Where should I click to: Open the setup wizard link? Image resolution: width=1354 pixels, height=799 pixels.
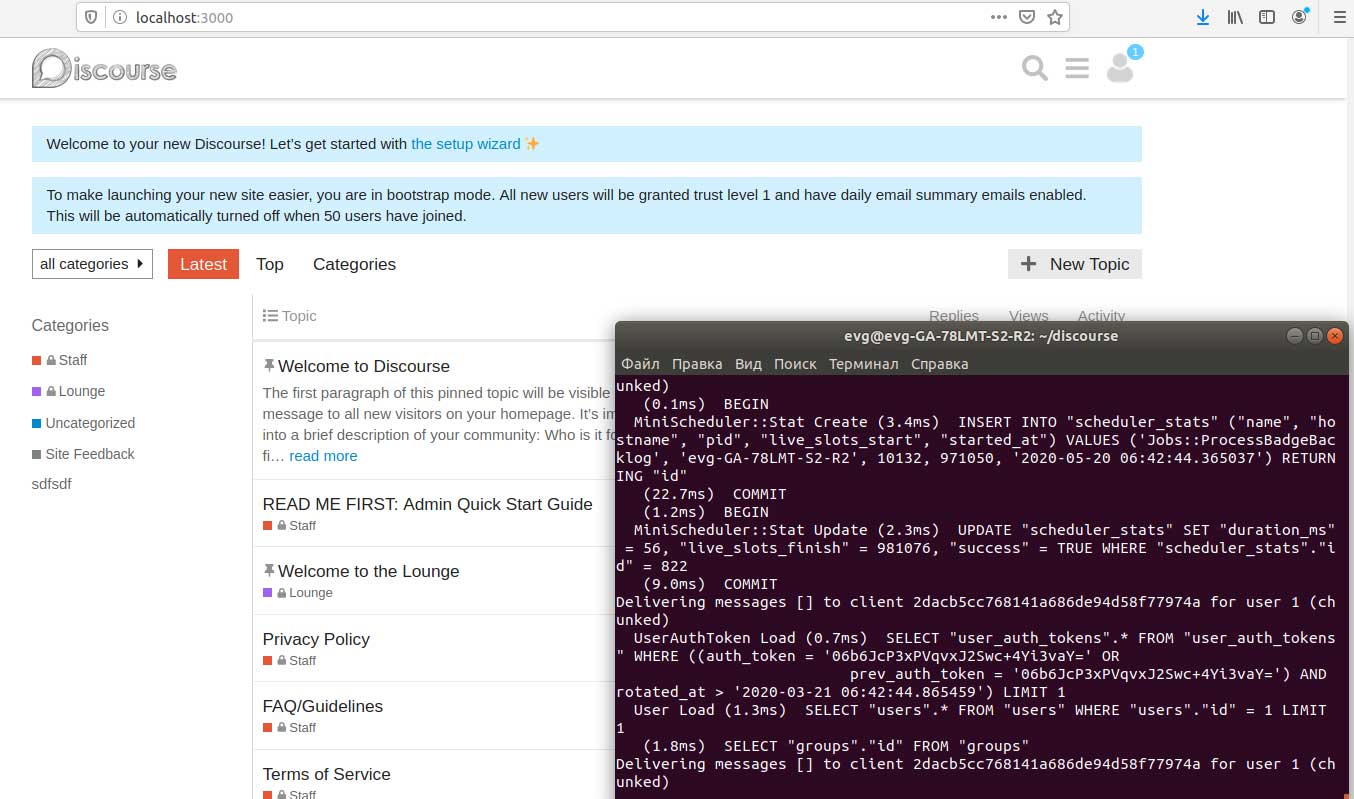click(x=466, y=144)
